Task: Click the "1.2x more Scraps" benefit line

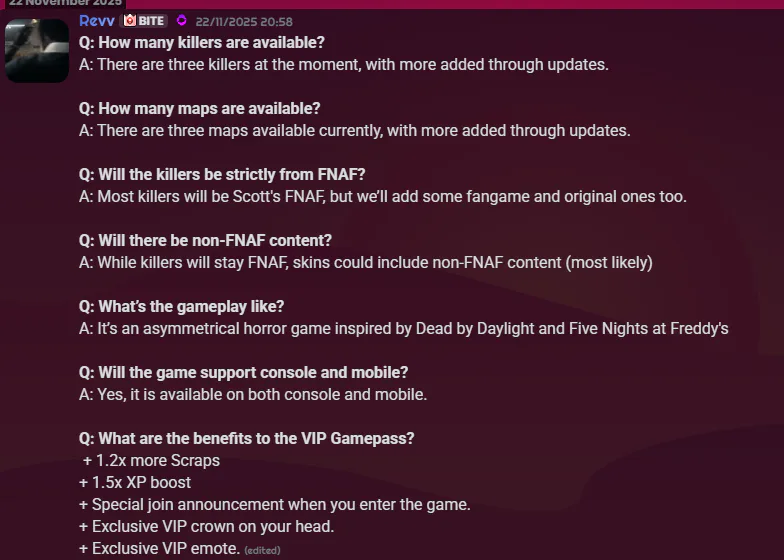Action: [x=151, y=460]
